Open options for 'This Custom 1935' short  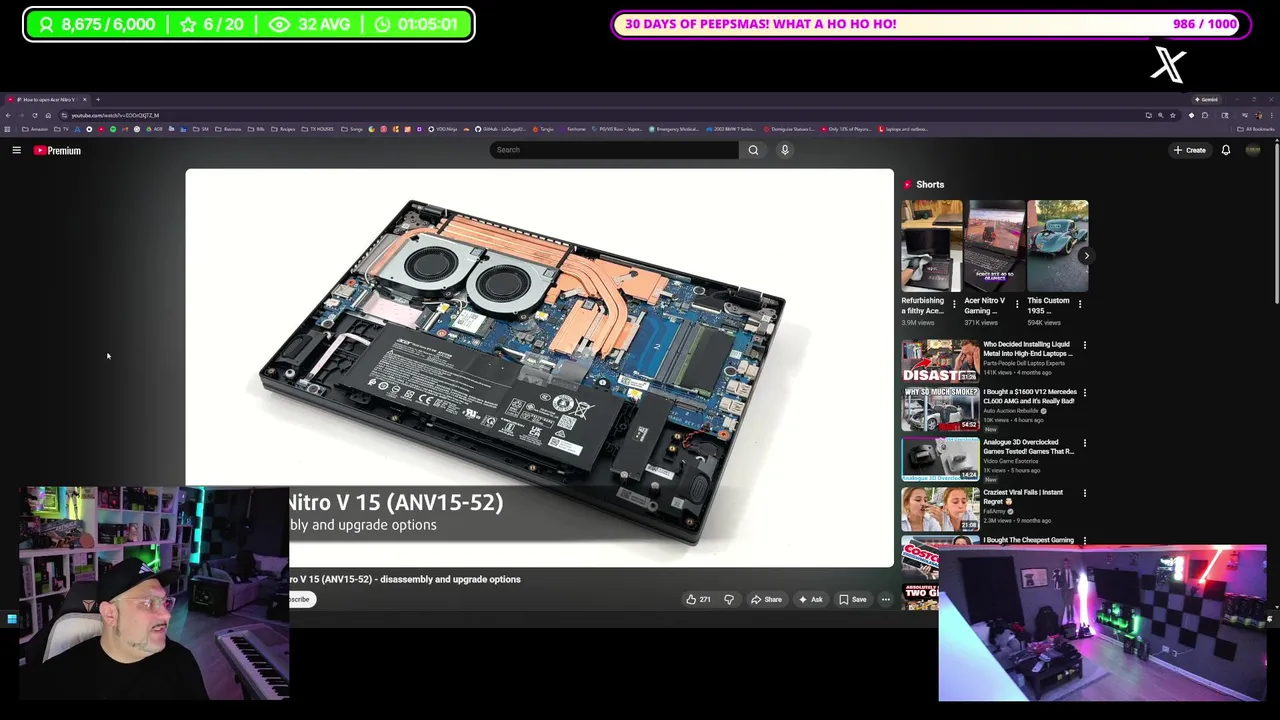tap(1080, 304)
